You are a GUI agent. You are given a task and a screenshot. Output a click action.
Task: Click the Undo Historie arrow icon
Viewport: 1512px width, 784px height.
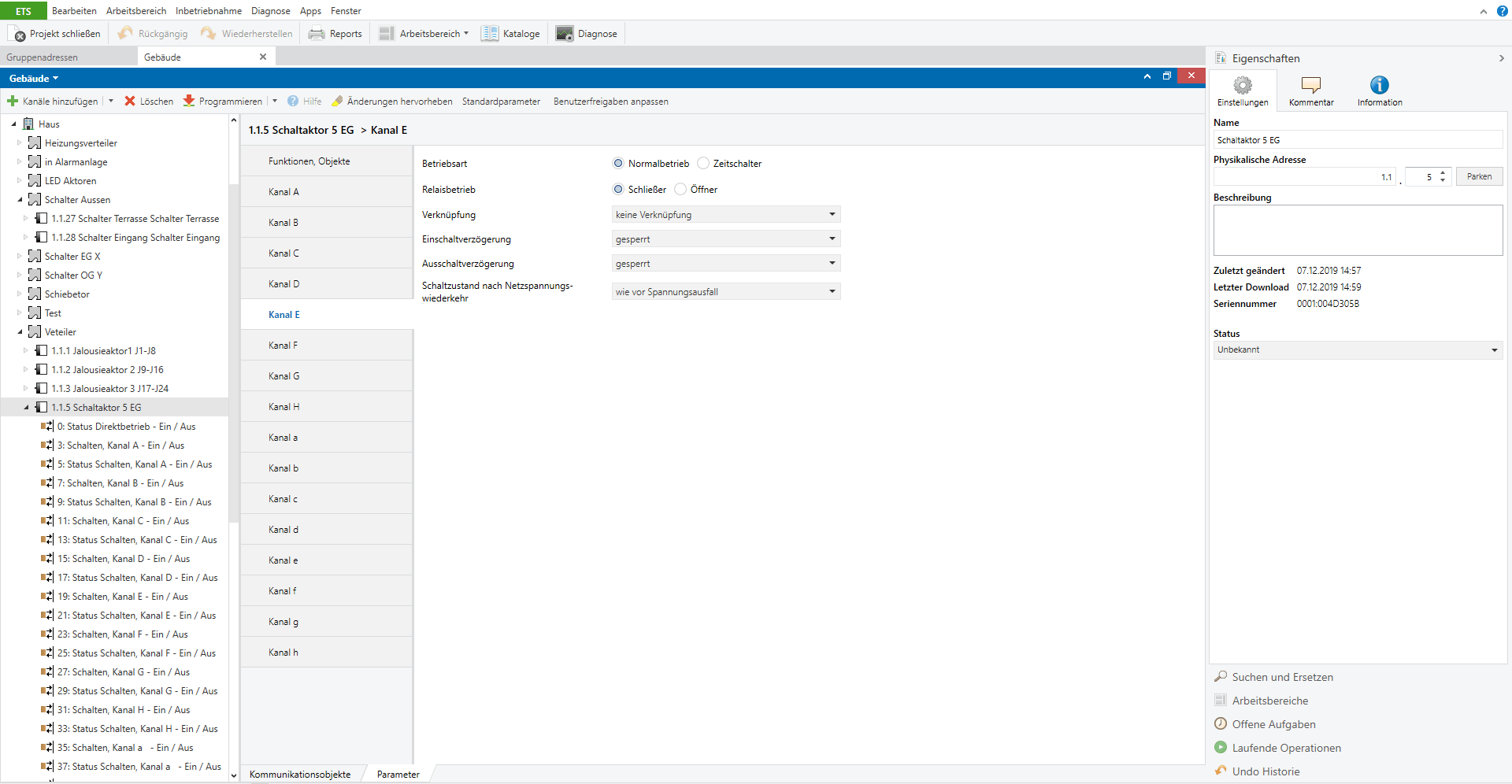click(1221, 771)
